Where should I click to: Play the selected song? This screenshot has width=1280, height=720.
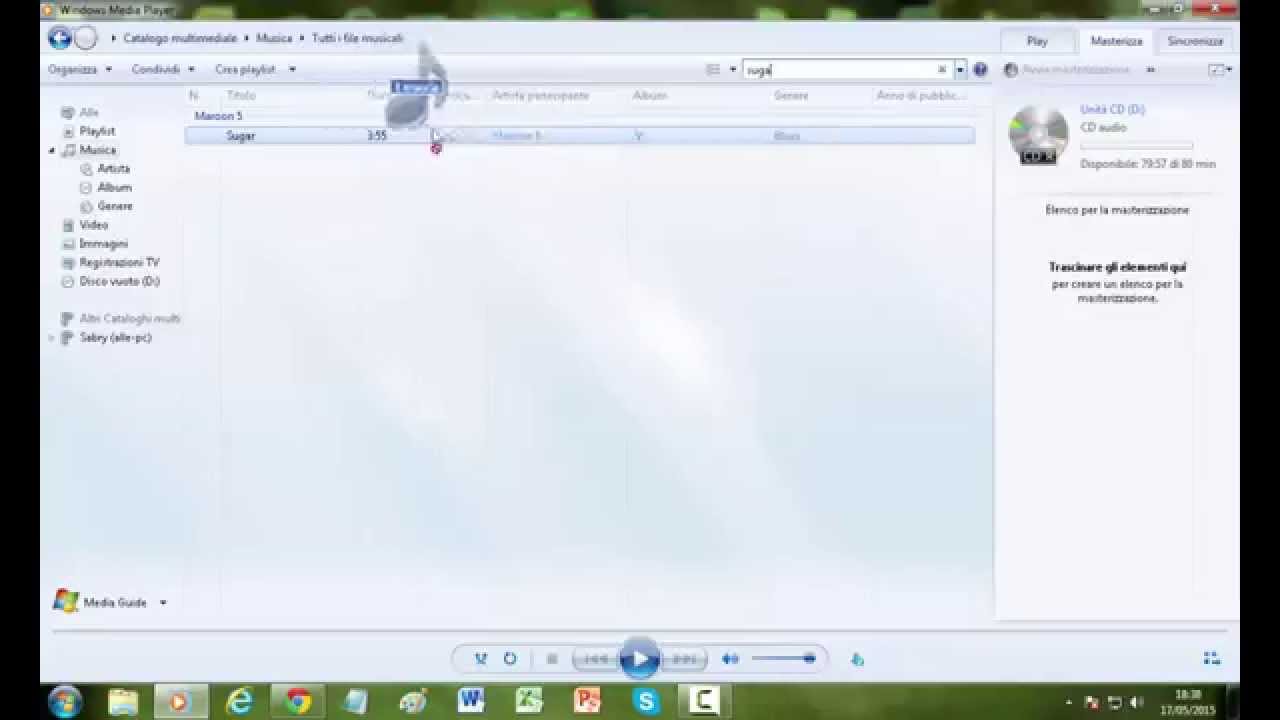[x=640, y=659]
